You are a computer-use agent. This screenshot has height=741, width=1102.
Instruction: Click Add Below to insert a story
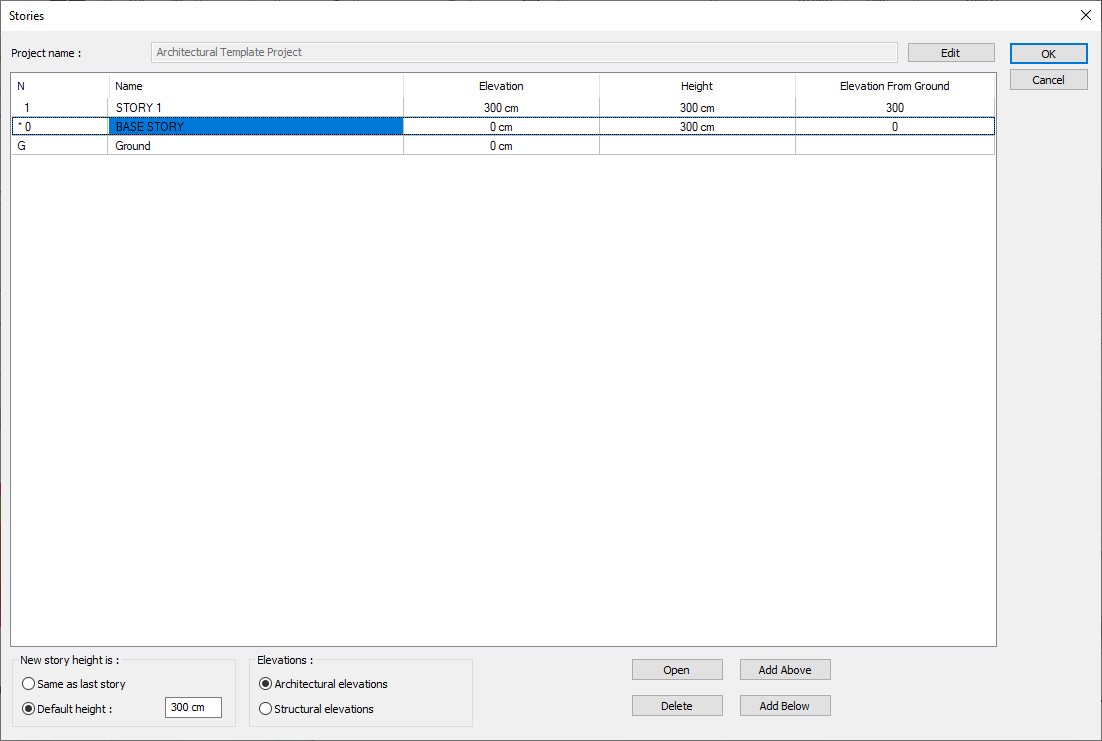(785, 706)
